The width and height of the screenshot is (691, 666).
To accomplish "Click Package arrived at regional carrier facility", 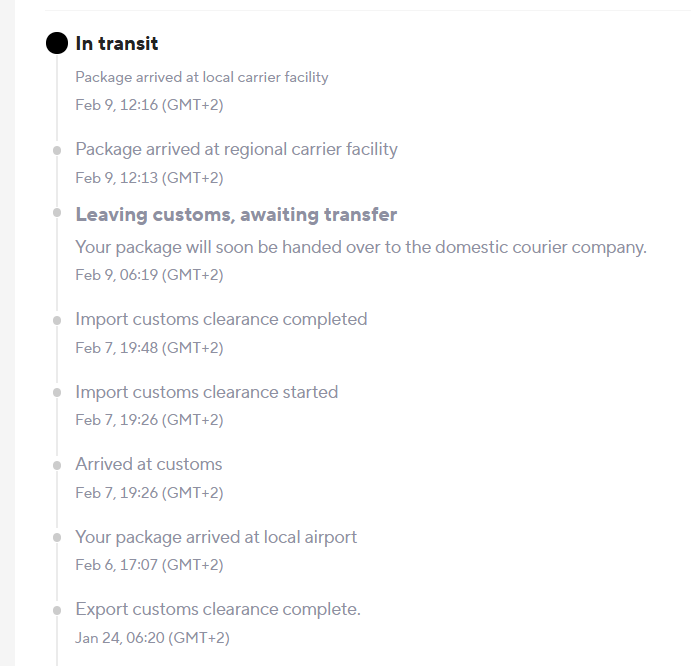I will 236,149.
